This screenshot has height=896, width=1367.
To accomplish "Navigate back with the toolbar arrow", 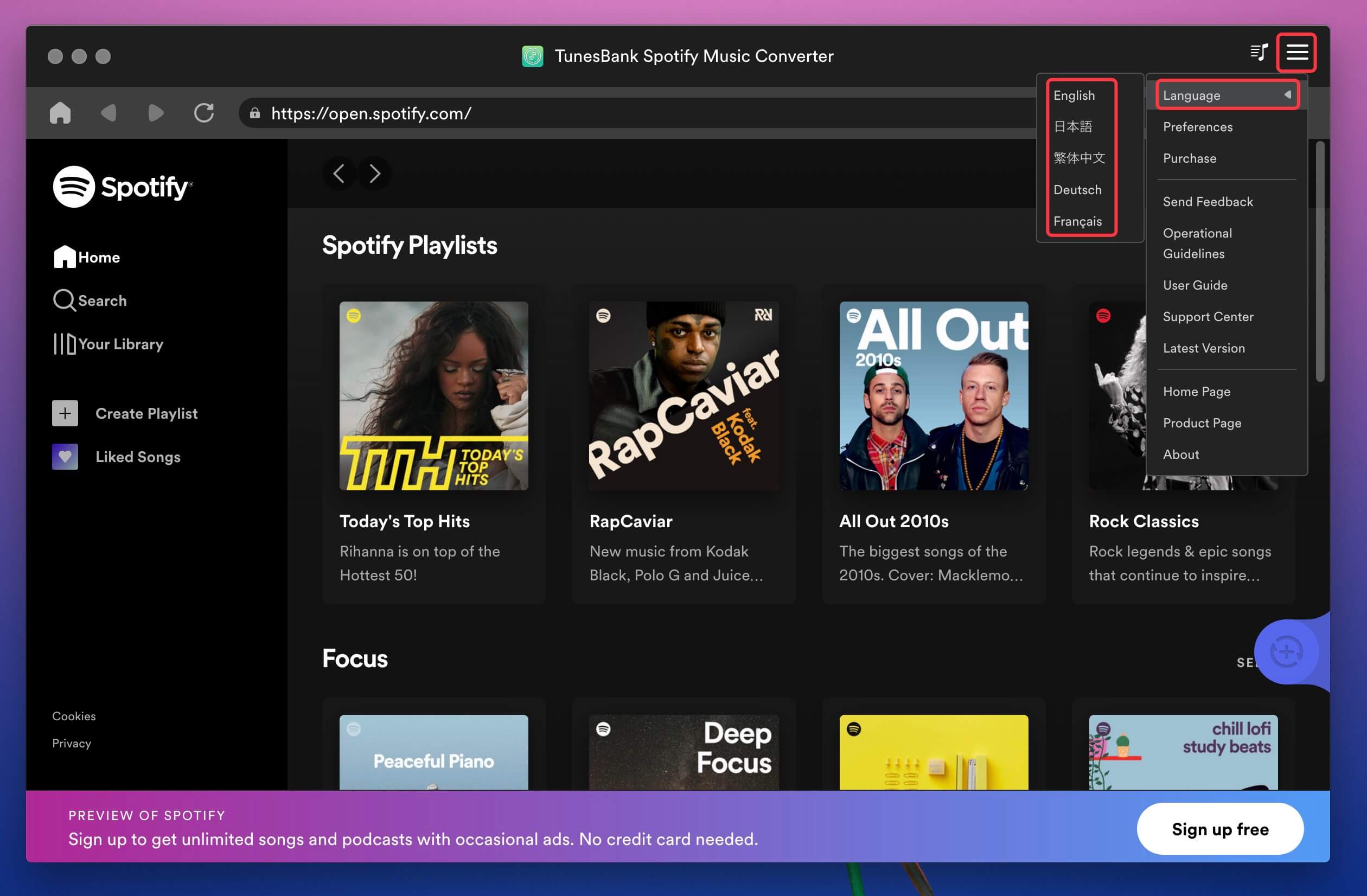I will pyautogui.click(x=108, y=113).
